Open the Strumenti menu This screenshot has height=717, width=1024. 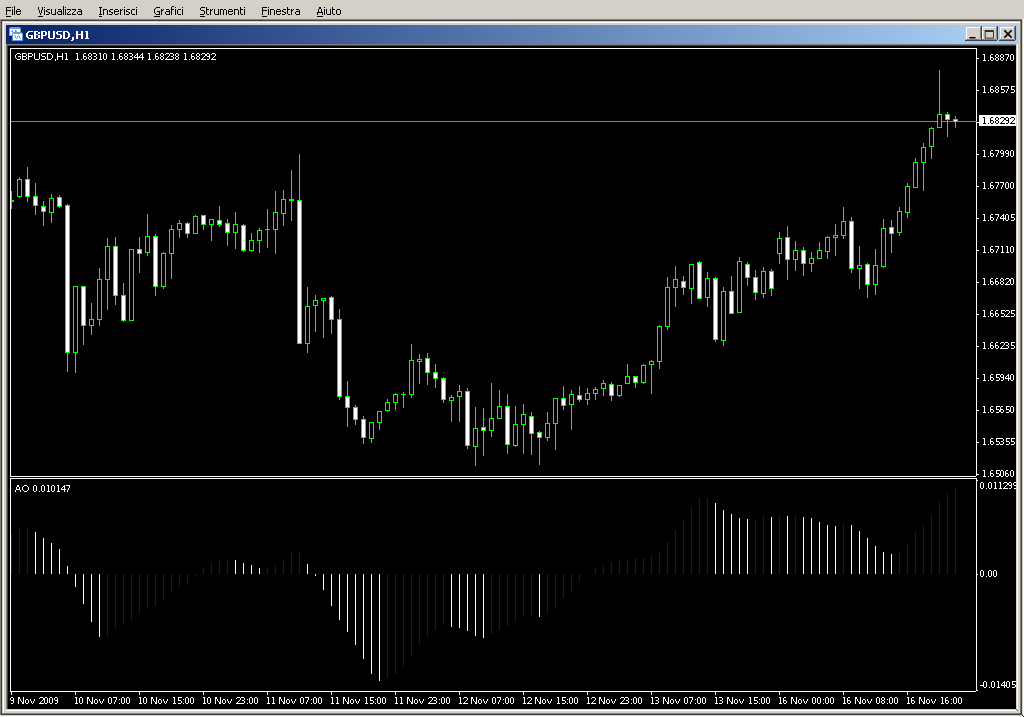[x=222, y=11]
